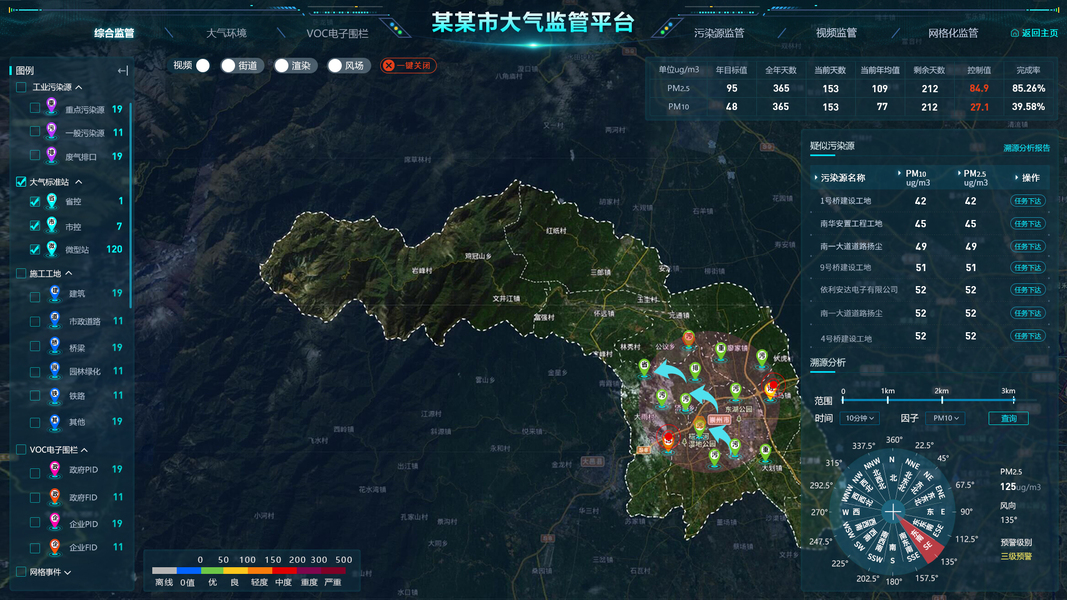
Task: Click the yellow 良 color in AQI legend
Action: pyautogui.click(x=235, y=570)
